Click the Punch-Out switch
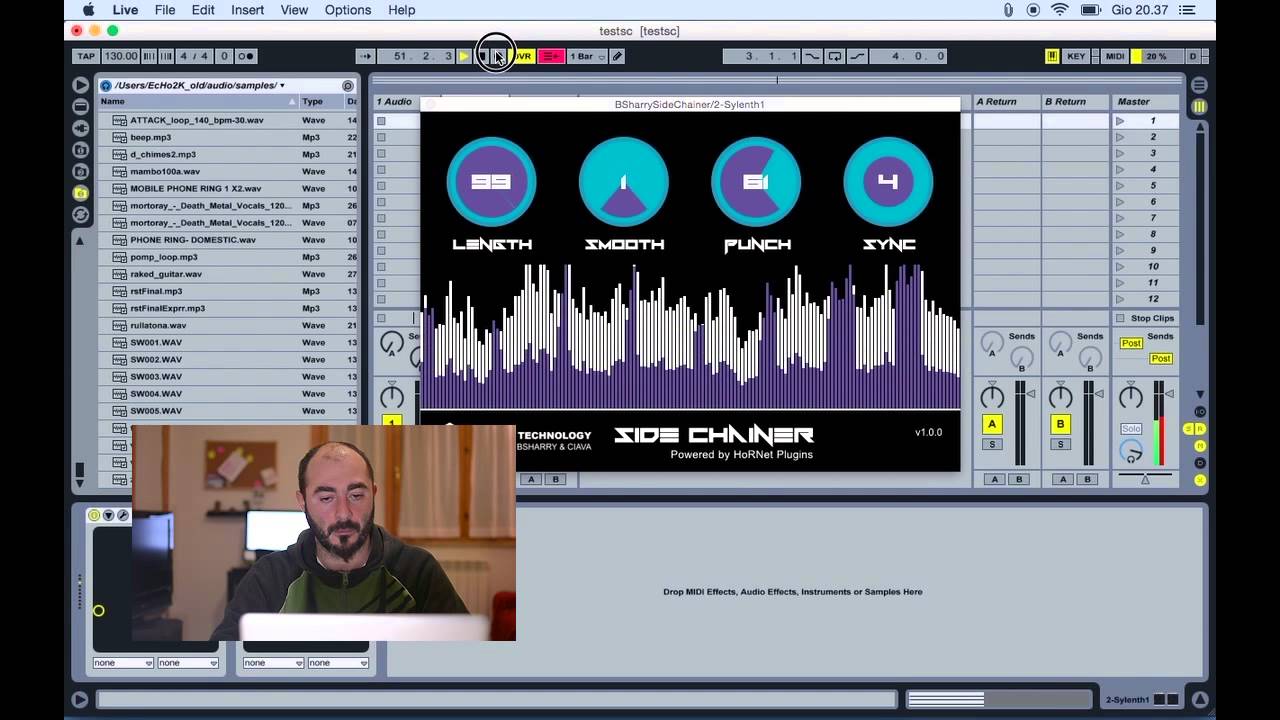This screenshot has height=720, width=1280. [x=857, y=56]
